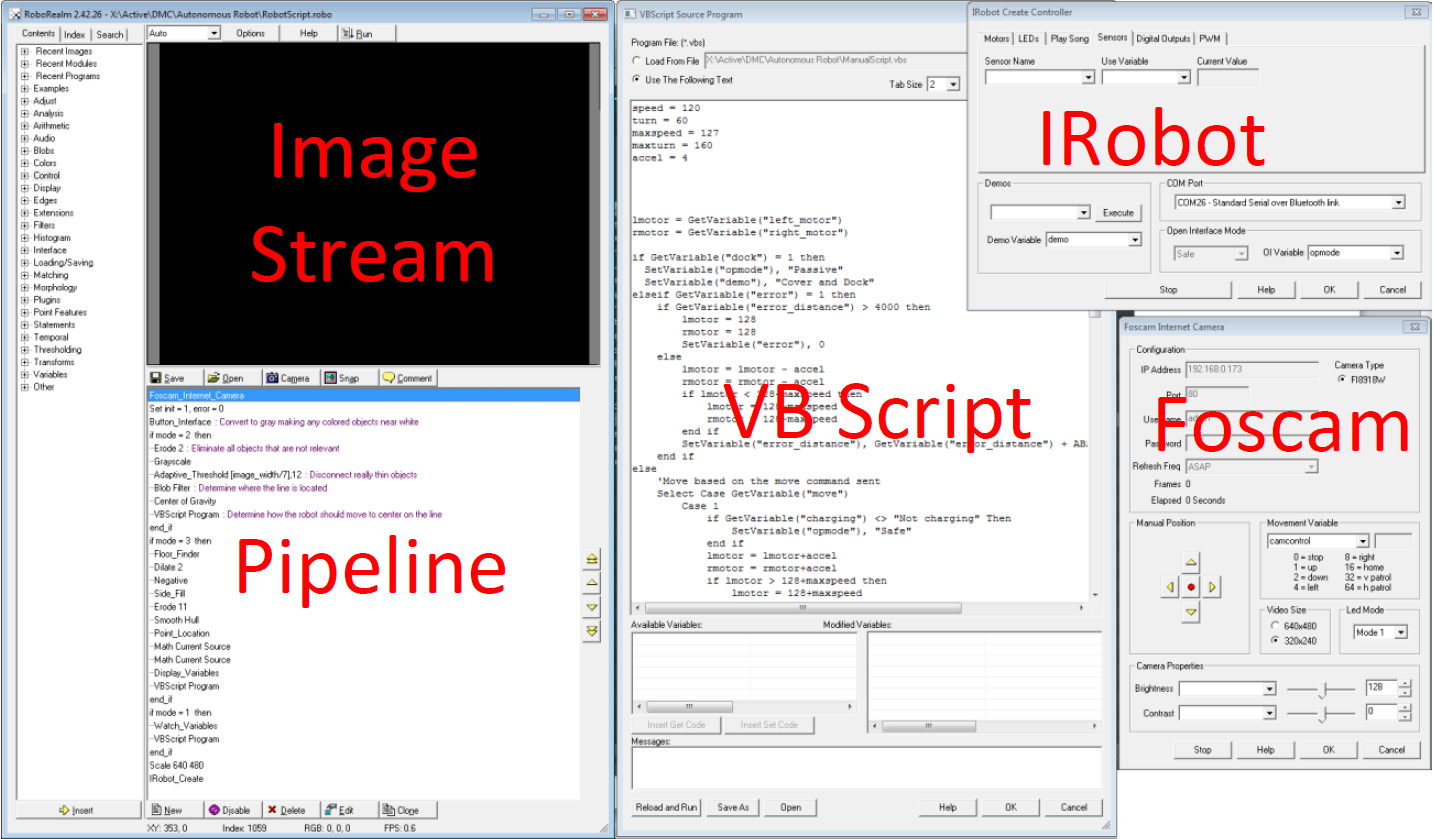Move Foscam camera left with arrow
This screenshot has height=839, width=1434.
(x=1170, y=587)
